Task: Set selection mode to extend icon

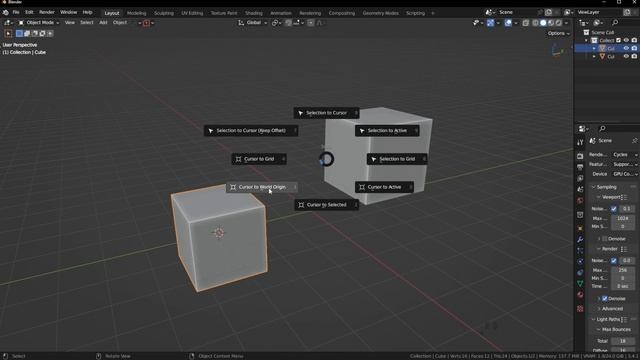Action: point(27,33)
